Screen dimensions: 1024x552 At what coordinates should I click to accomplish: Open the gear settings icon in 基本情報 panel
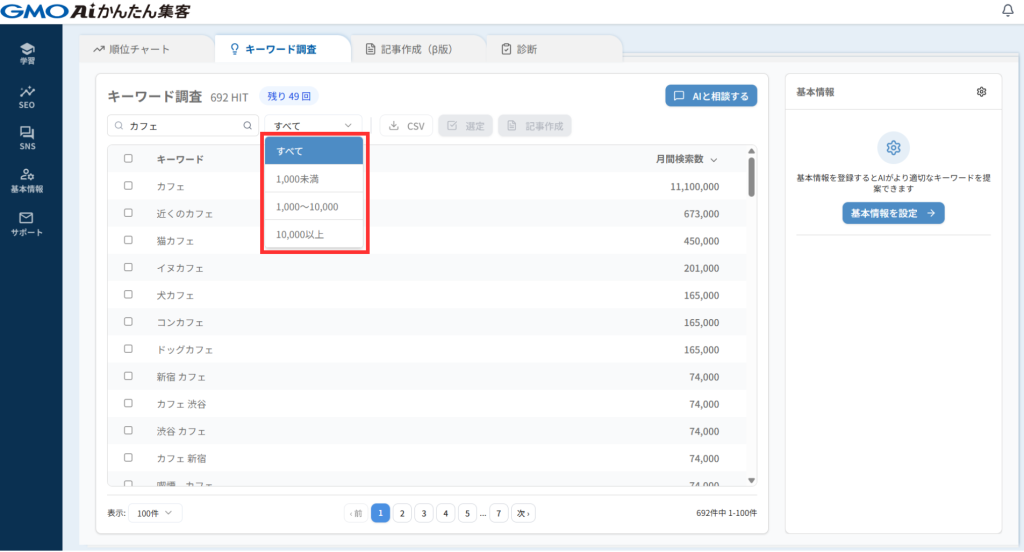[x=981, y=92]
